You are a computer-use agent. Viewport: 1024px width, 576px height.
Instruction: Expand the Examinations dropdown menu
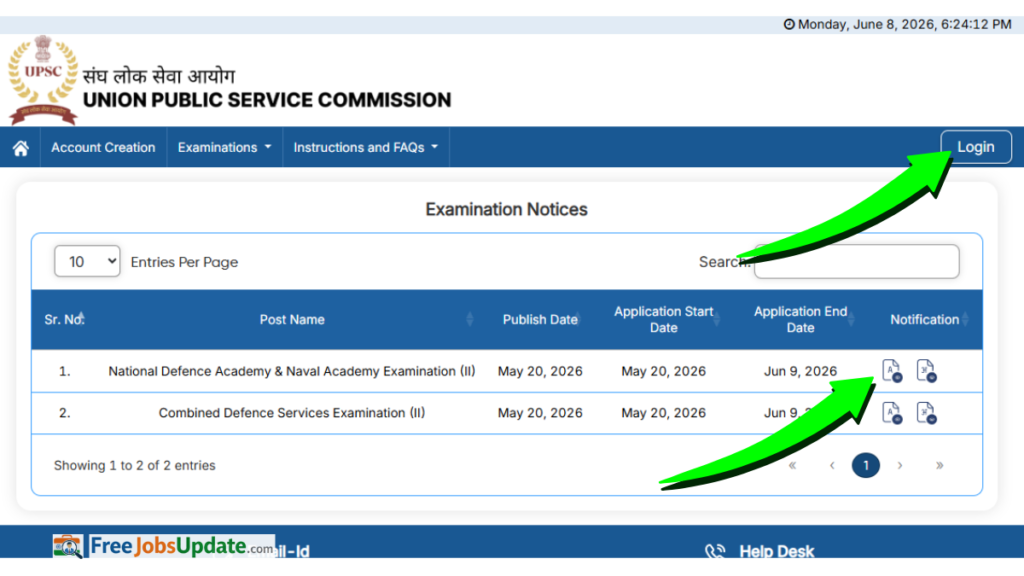pyautogui.click(x=224, y=148)
